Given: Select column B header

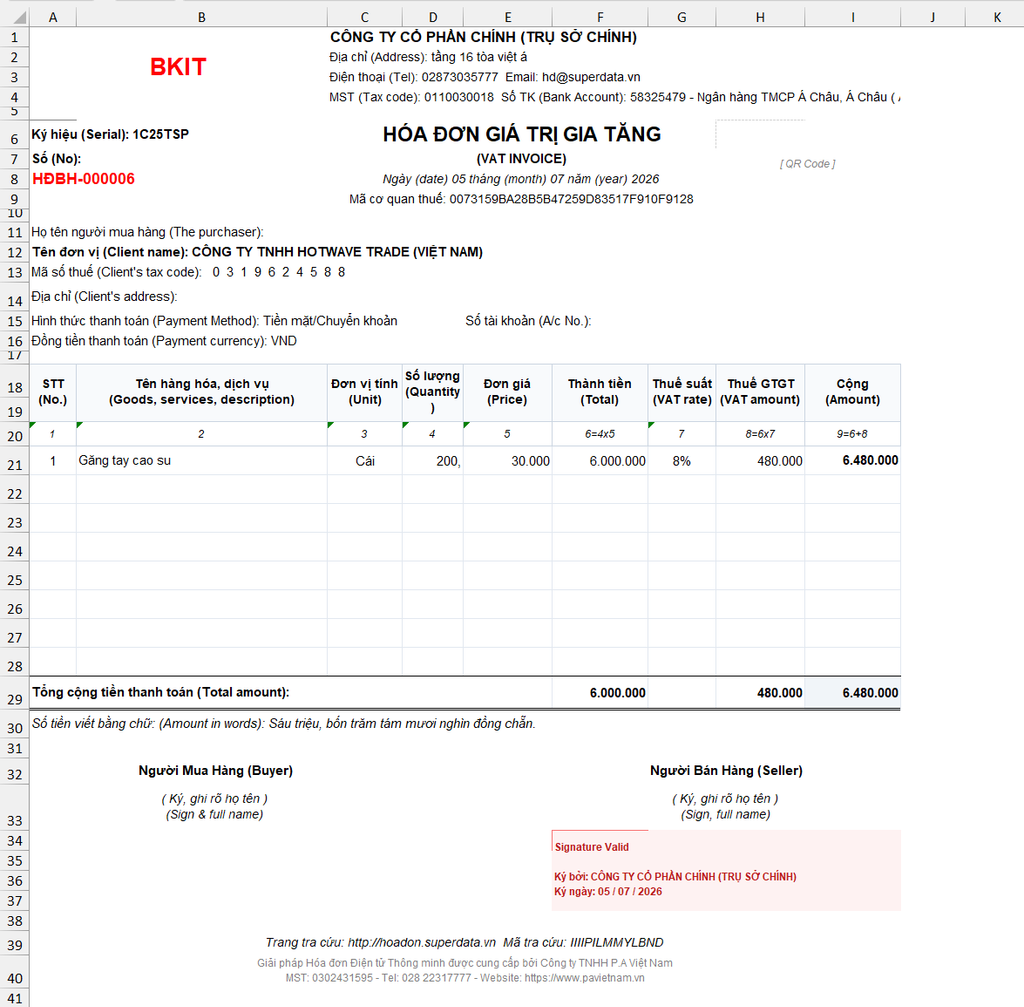Looking at the screenshot, I should coord(201,17).
